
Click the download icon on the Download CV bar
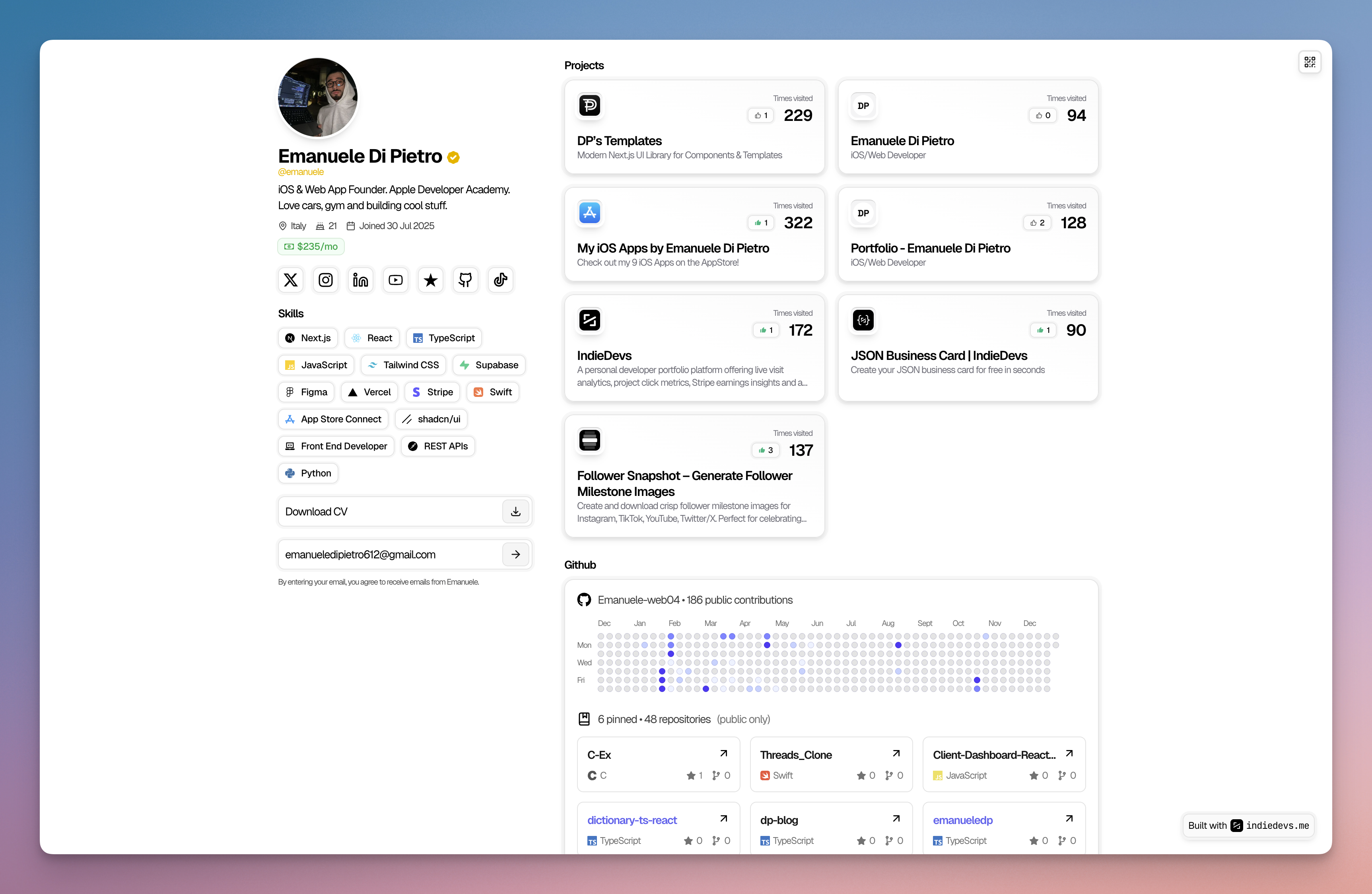(x=515, y=511)
